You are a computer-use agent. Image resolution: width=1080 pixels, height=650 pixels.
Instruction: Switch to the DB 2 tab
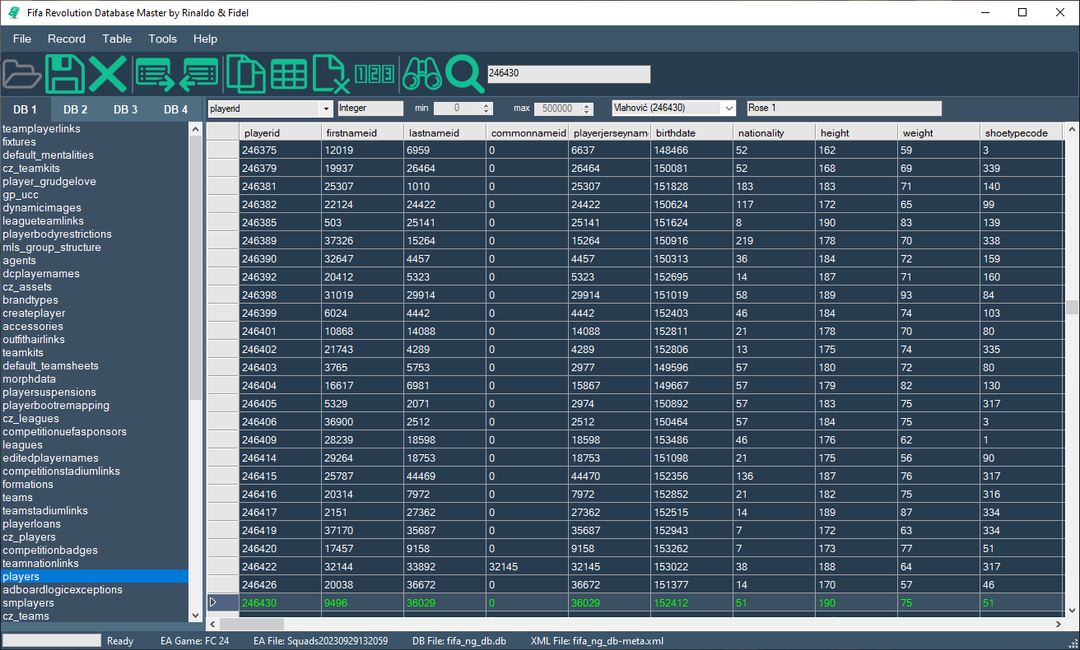tap(76, 109)
